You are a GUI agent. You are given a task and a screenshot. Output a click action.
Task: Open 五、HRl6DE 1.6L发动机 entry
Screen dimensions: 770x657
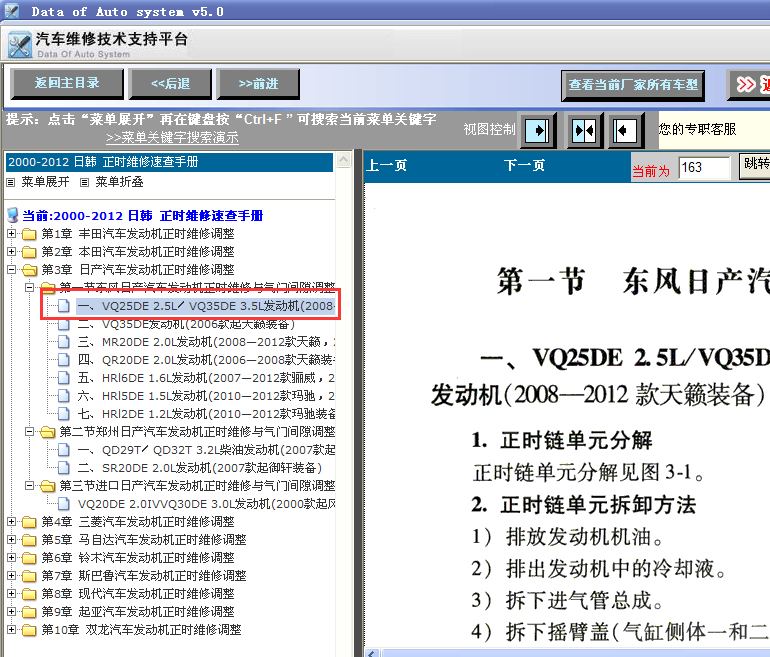point(206,378)
